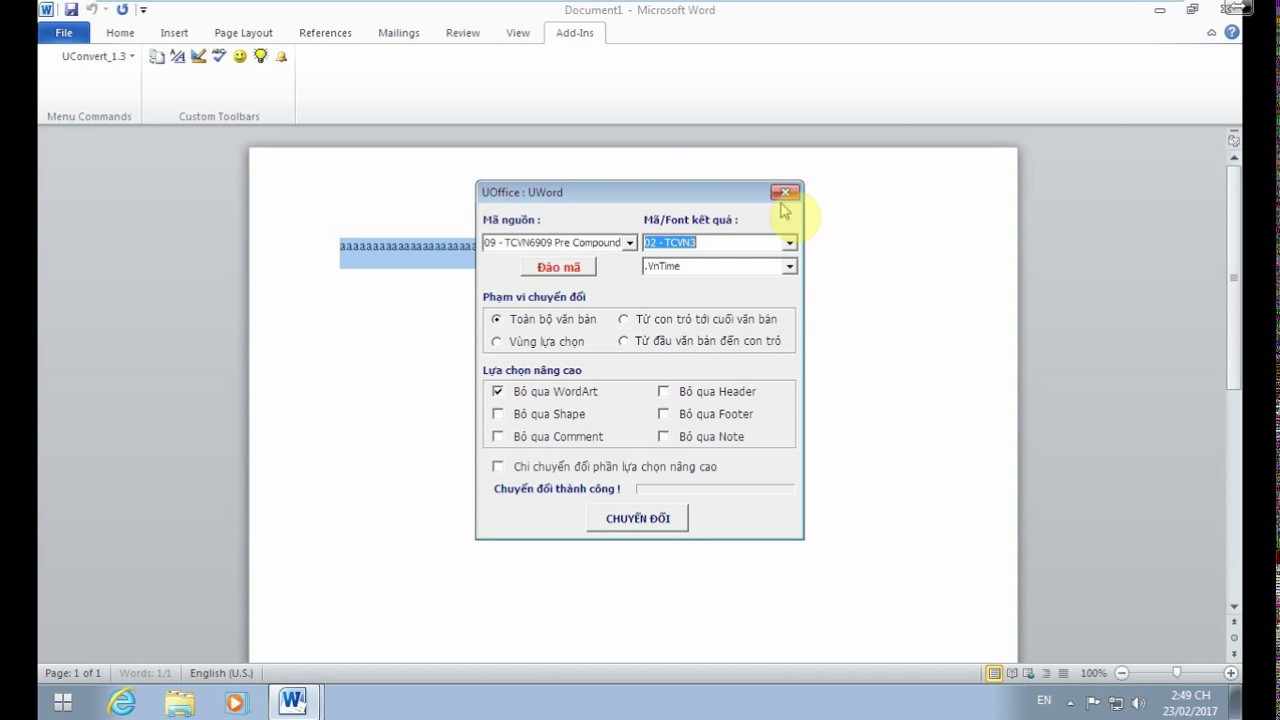Click the ruler toggle icon above scrollbar

click(x=1234, y=141)
